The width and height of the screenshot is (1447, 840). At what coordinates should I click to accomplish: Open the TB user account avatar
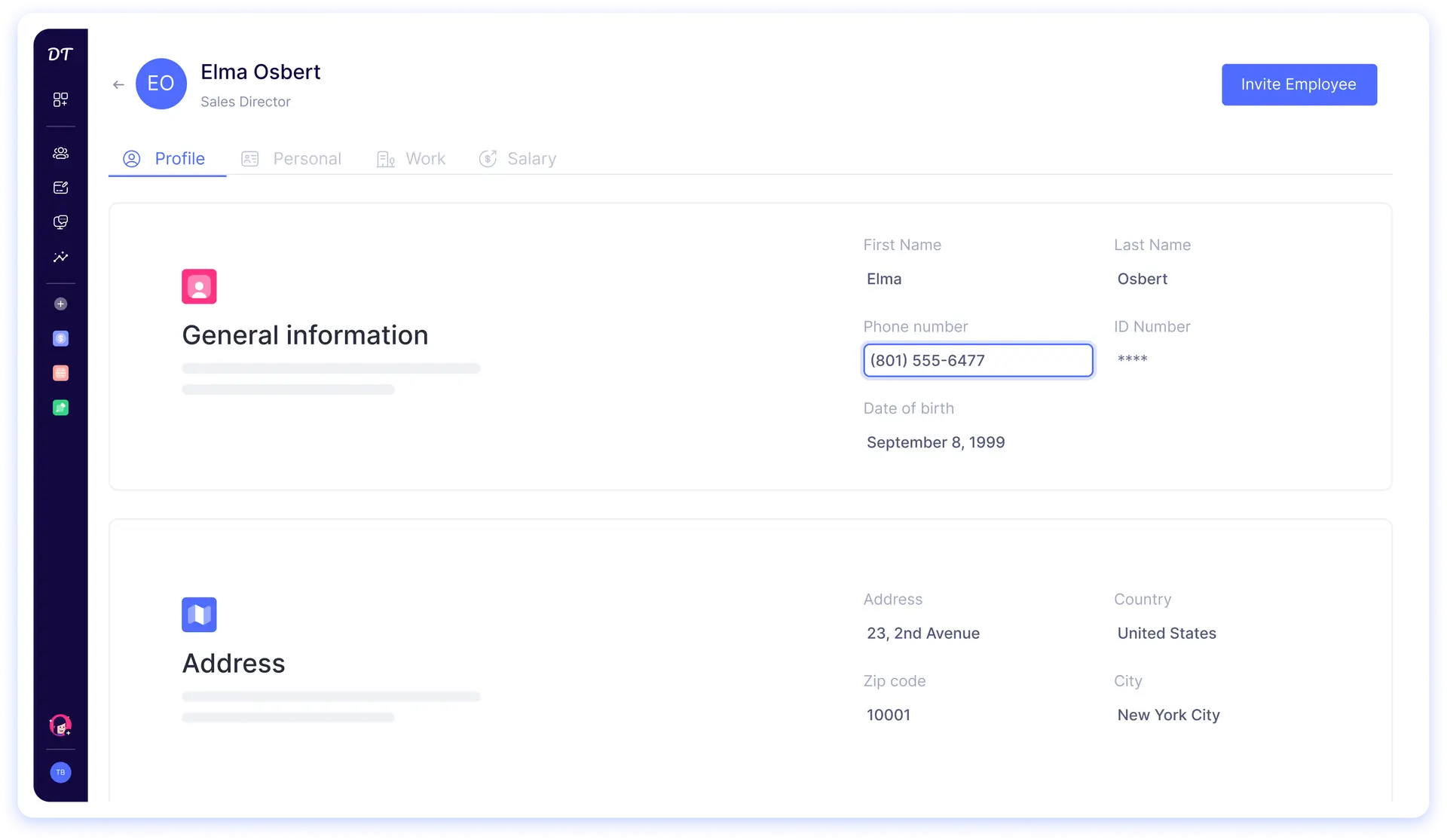pos(60,772)
